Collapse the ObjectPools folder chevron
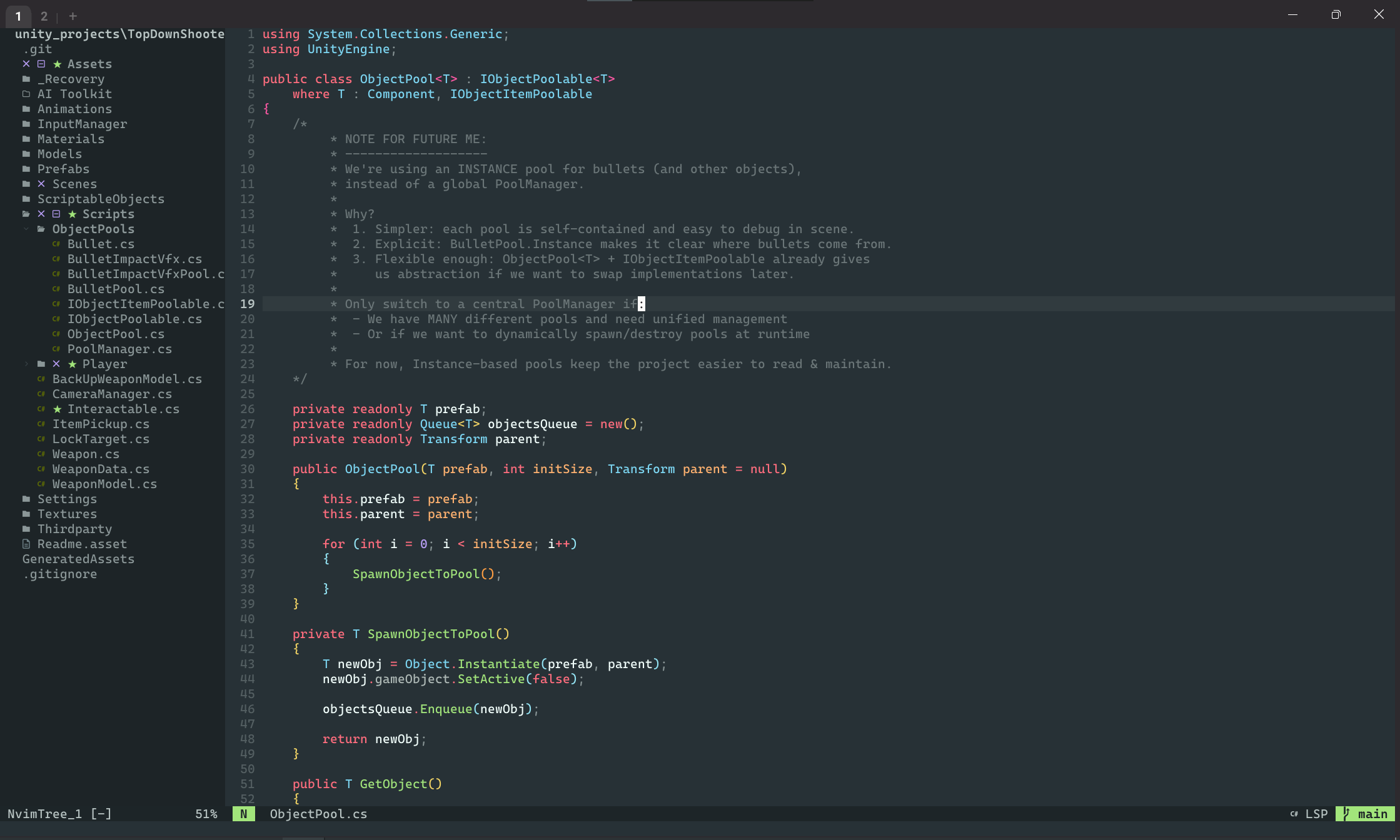This screenshot has height=840, width=1400. (x=26, y=229)
